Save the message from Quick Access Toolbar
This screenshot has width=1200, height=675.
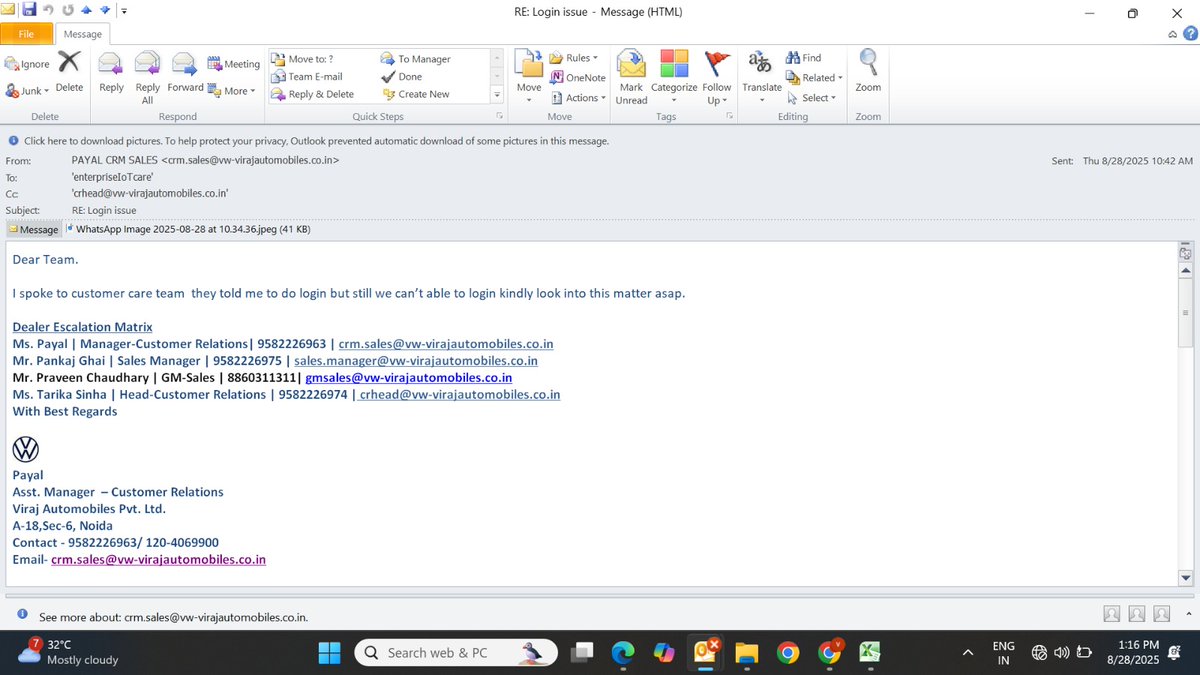coord(29,11)
